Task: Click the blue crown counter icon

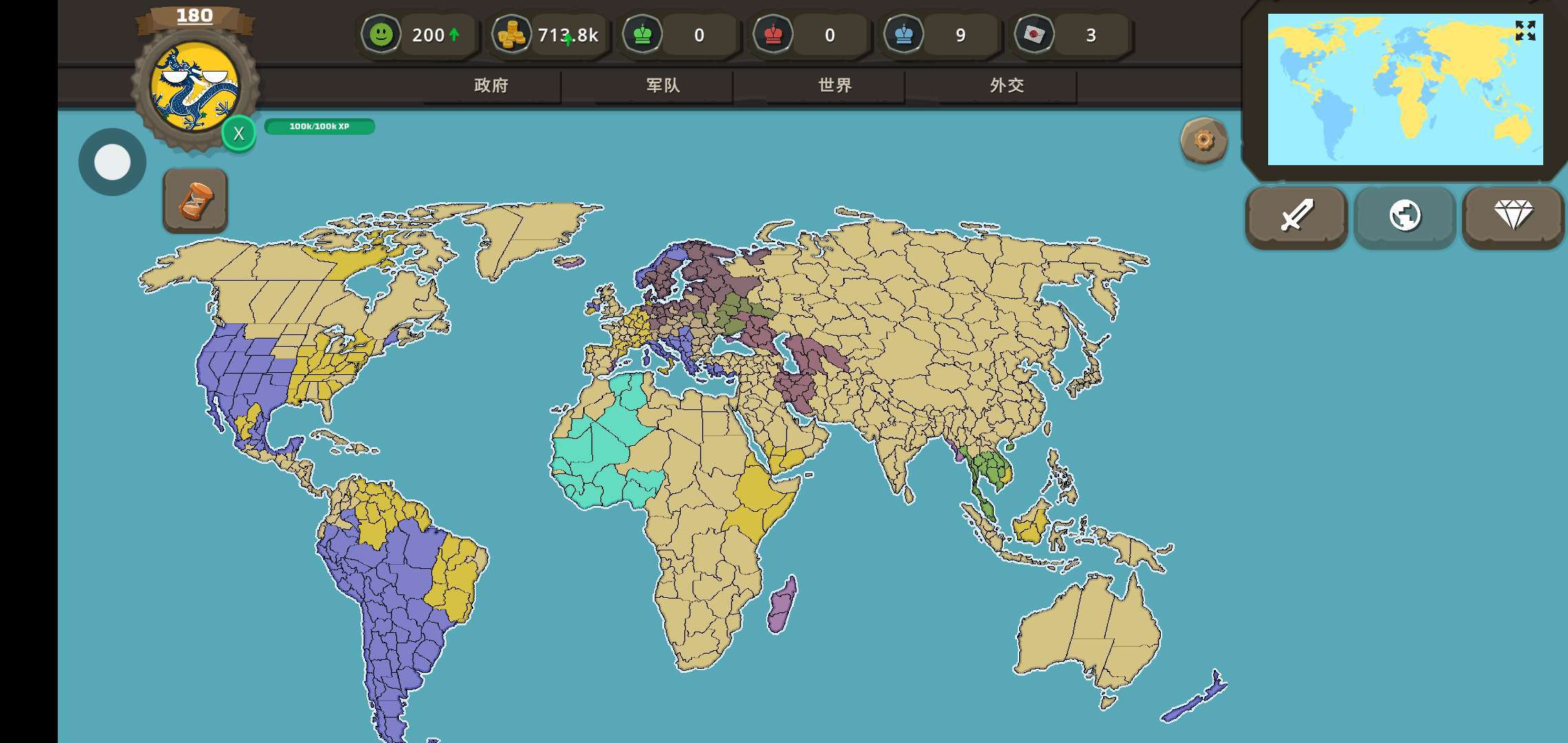Action: click(x=904, y=34)
